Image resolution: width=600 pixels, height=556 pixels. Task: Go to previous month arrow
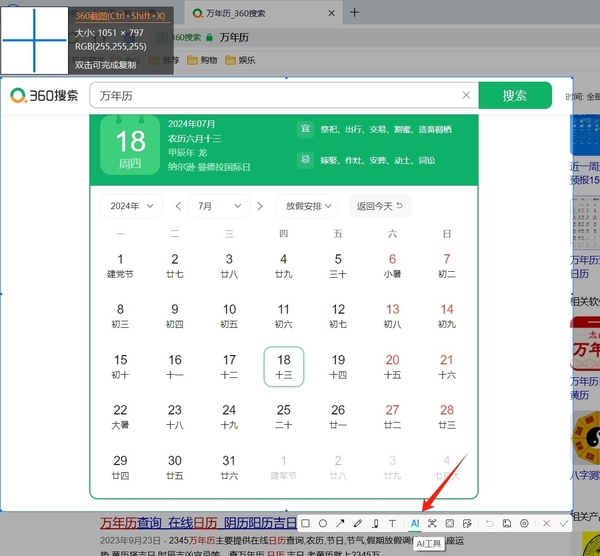click(x=178, y=206)
